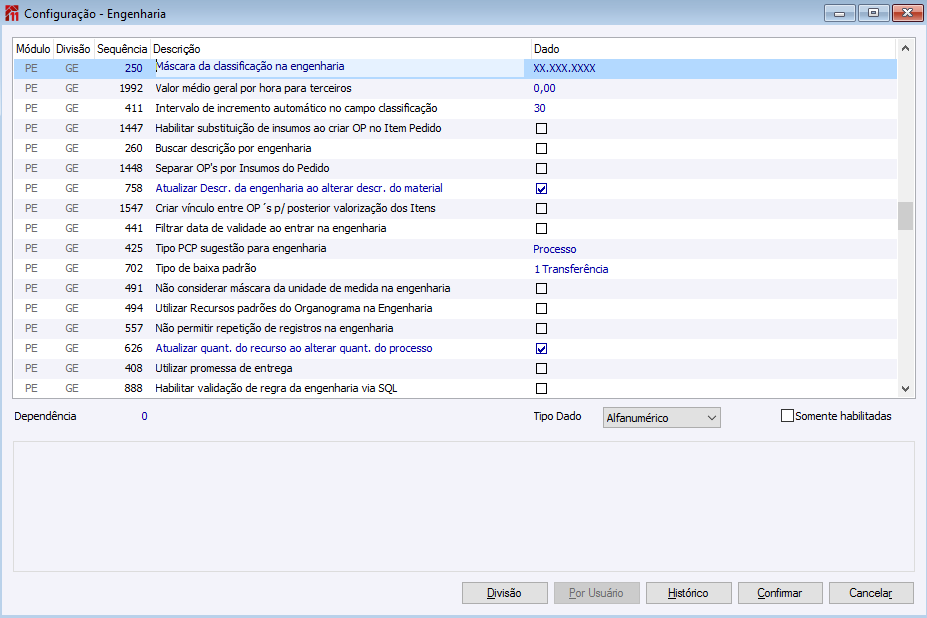Tick 'Criar vínculo entre OP´s' checkbox
The width and height of the screenshot is (927, 618).
coord(541,209)
